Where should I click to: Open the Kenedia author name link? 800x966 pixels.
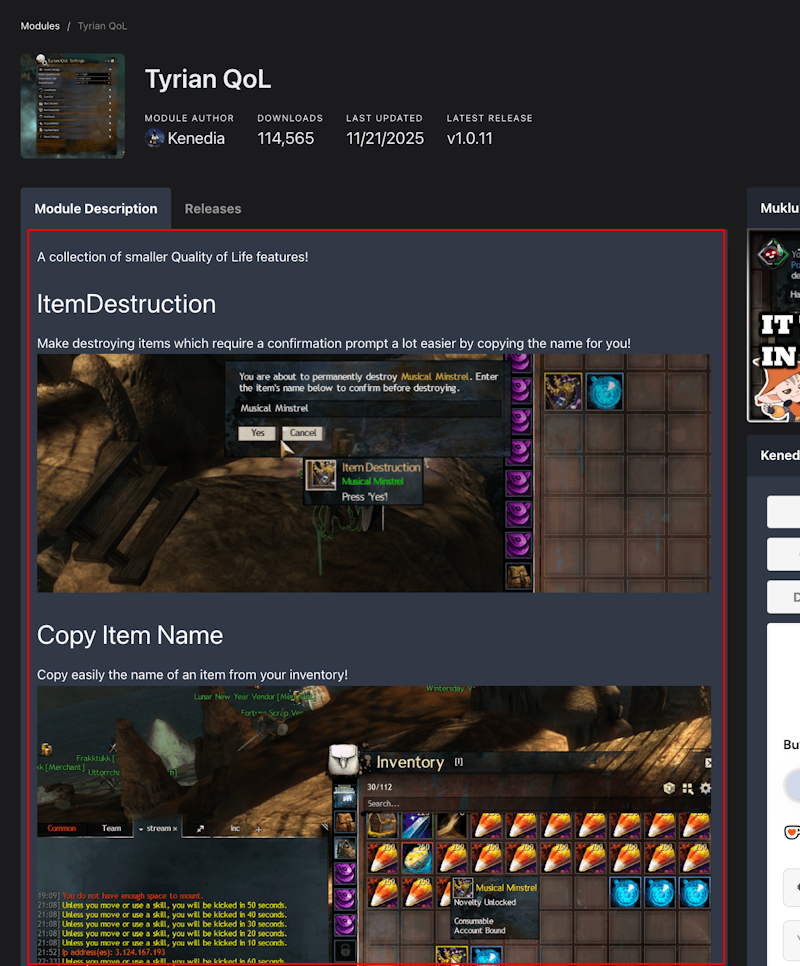coord(196,139)
